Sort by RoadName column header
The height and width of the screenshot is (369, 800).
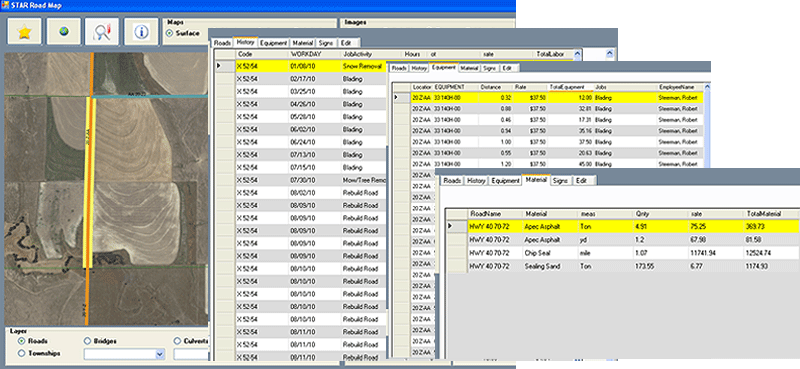495,213
